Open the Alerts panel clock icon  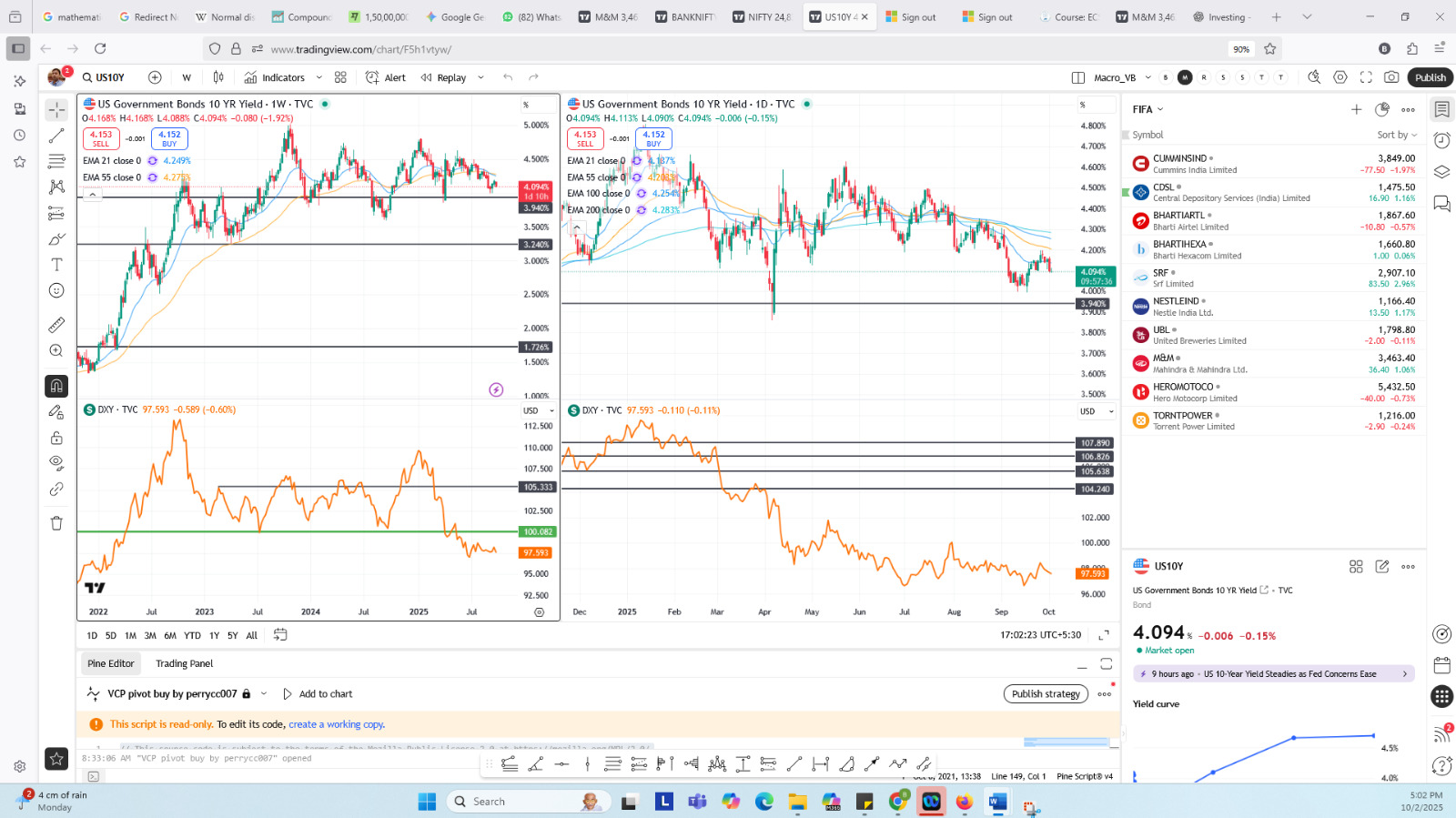1441,140
